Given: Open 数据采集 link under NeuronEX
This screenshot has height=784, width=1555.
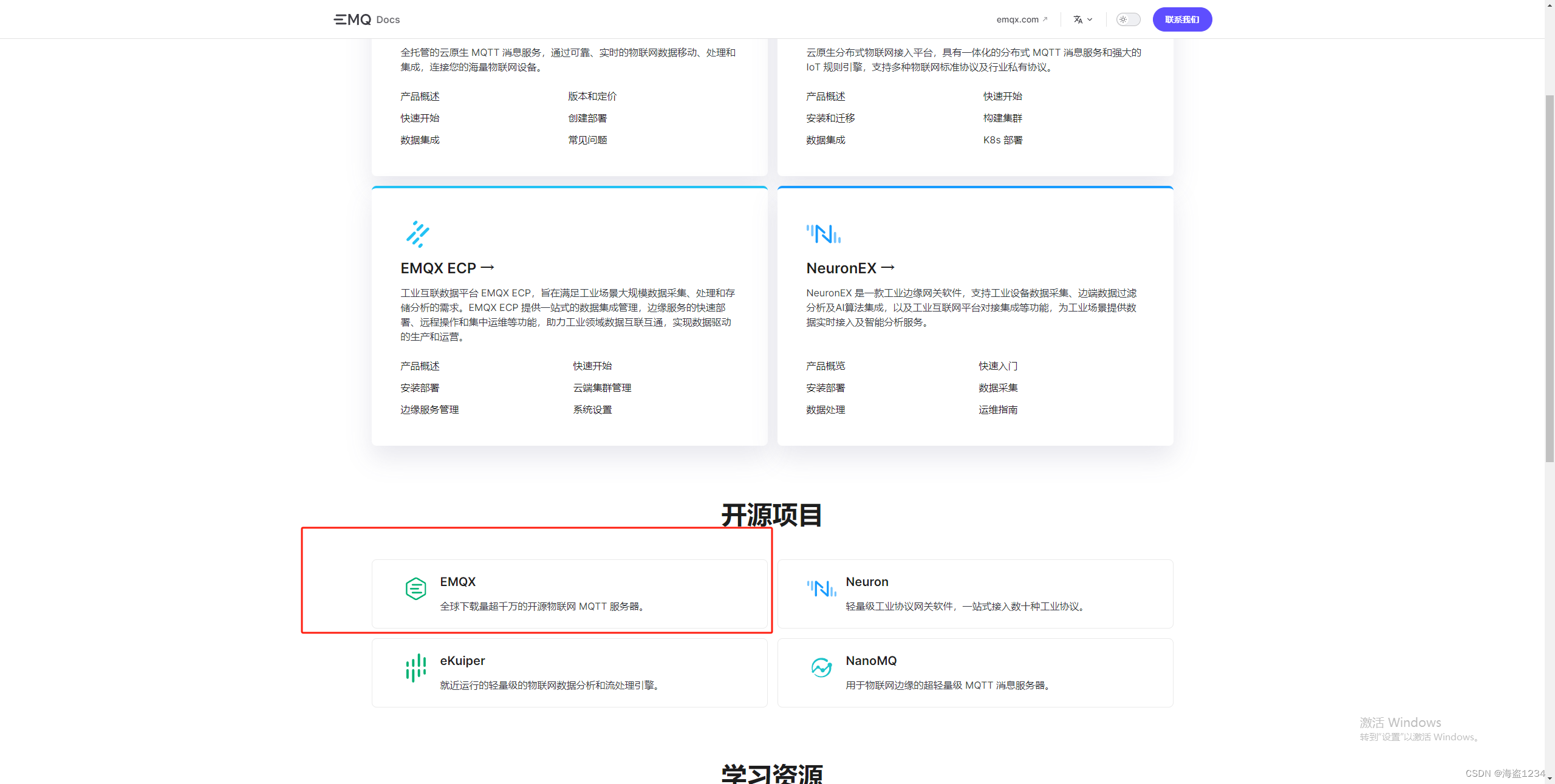Looking at the screenshot, I should [998, 388].
